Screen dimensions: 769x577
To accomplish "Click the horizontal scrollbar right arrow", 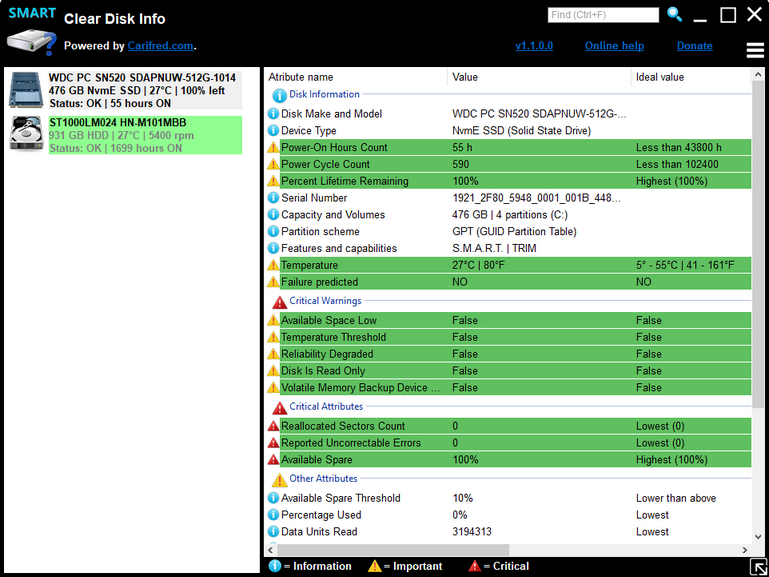I will [745, 550].
